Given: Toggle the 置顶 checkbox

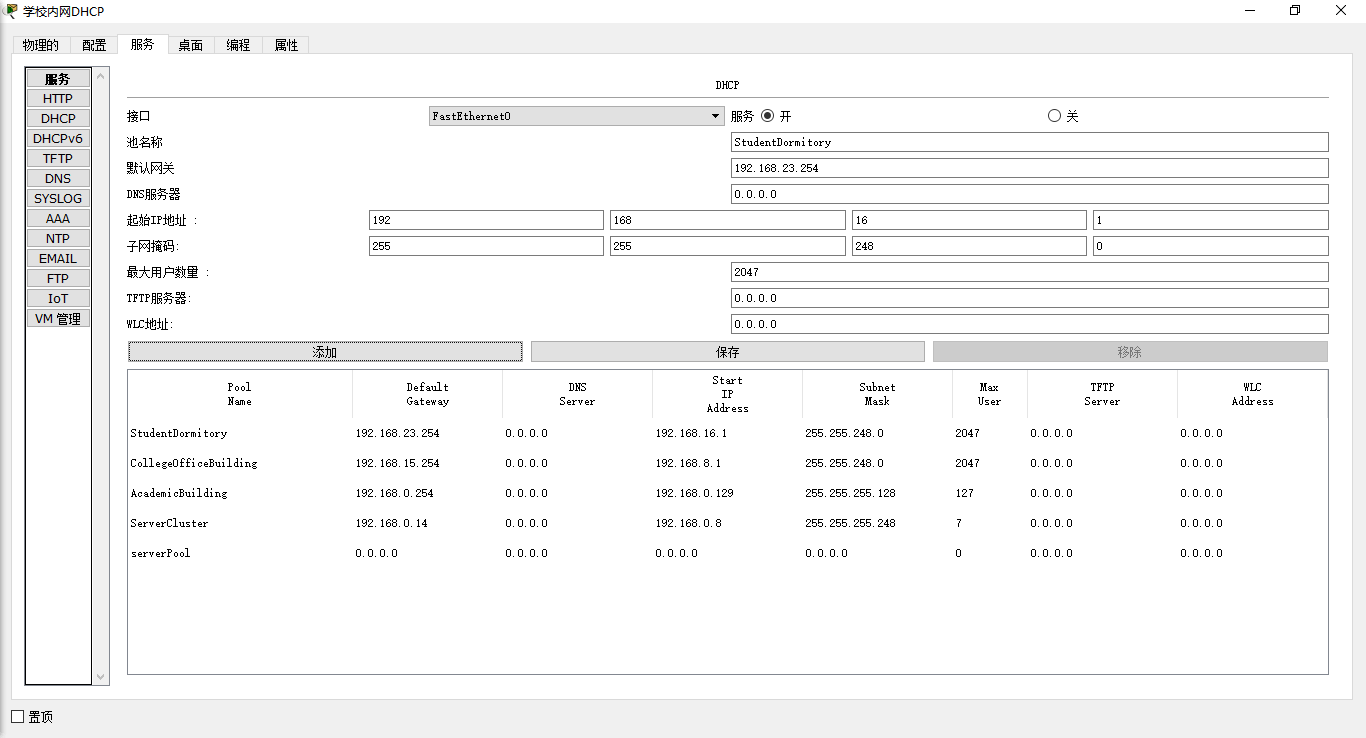Looking at the screenshot, I should click(17, 716).
